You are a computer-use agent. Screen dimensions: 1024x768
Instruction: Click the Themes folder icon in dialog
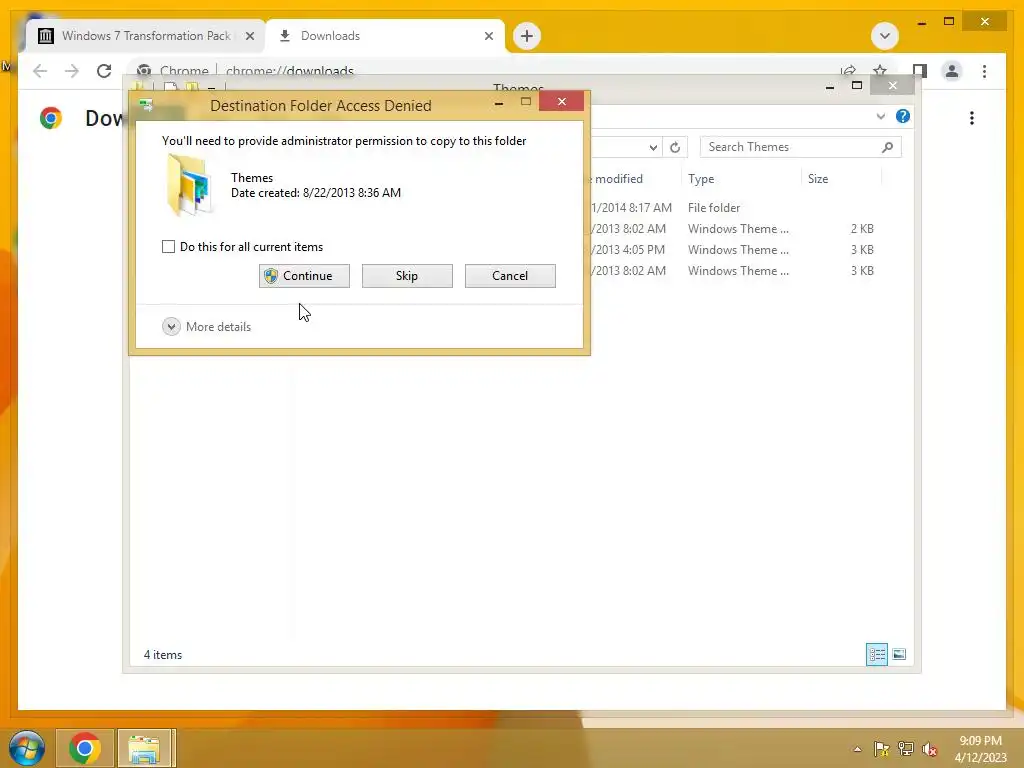point(189,185)
